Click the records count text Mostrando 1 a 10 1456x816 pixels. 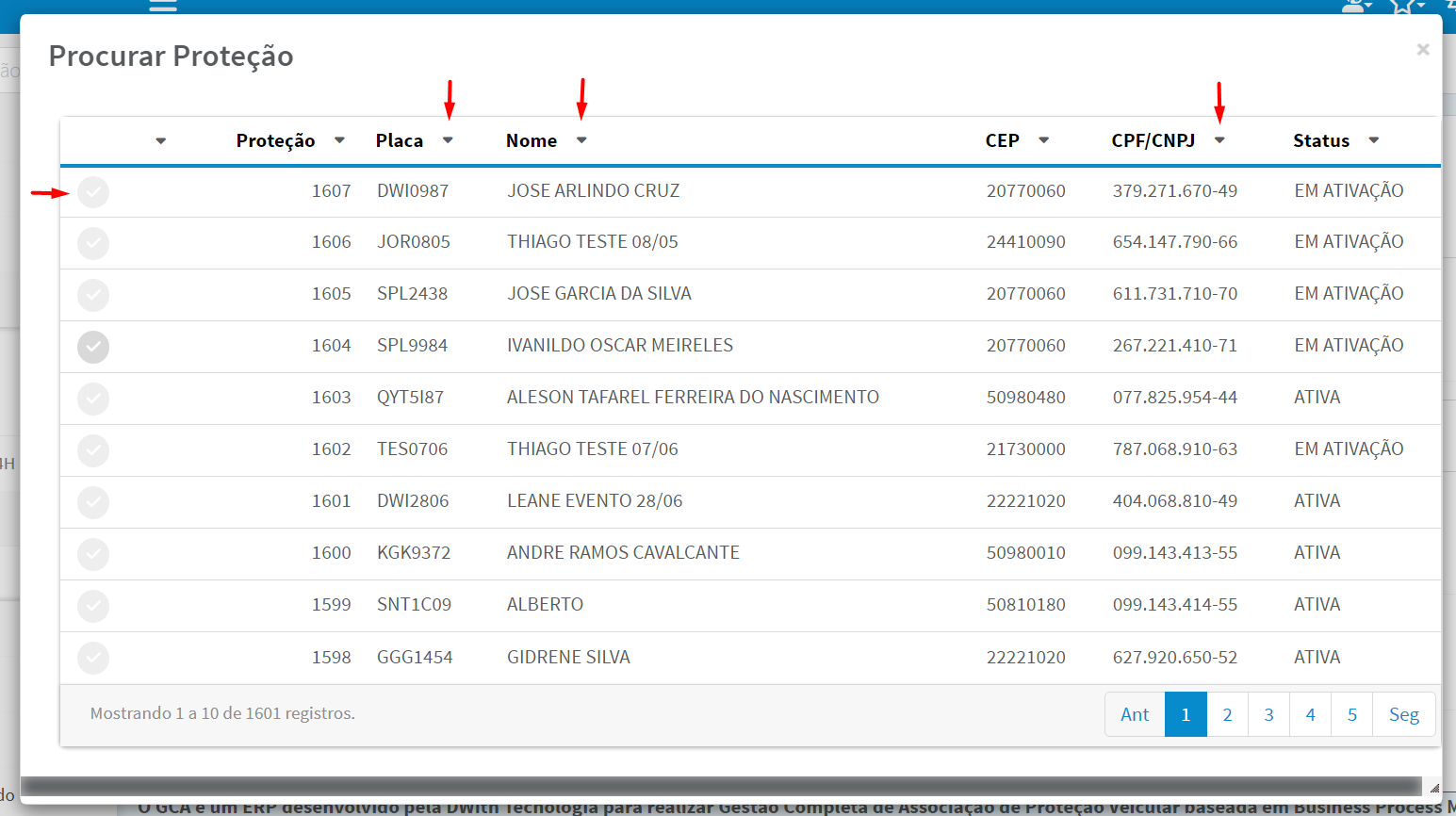click(222, 714)
